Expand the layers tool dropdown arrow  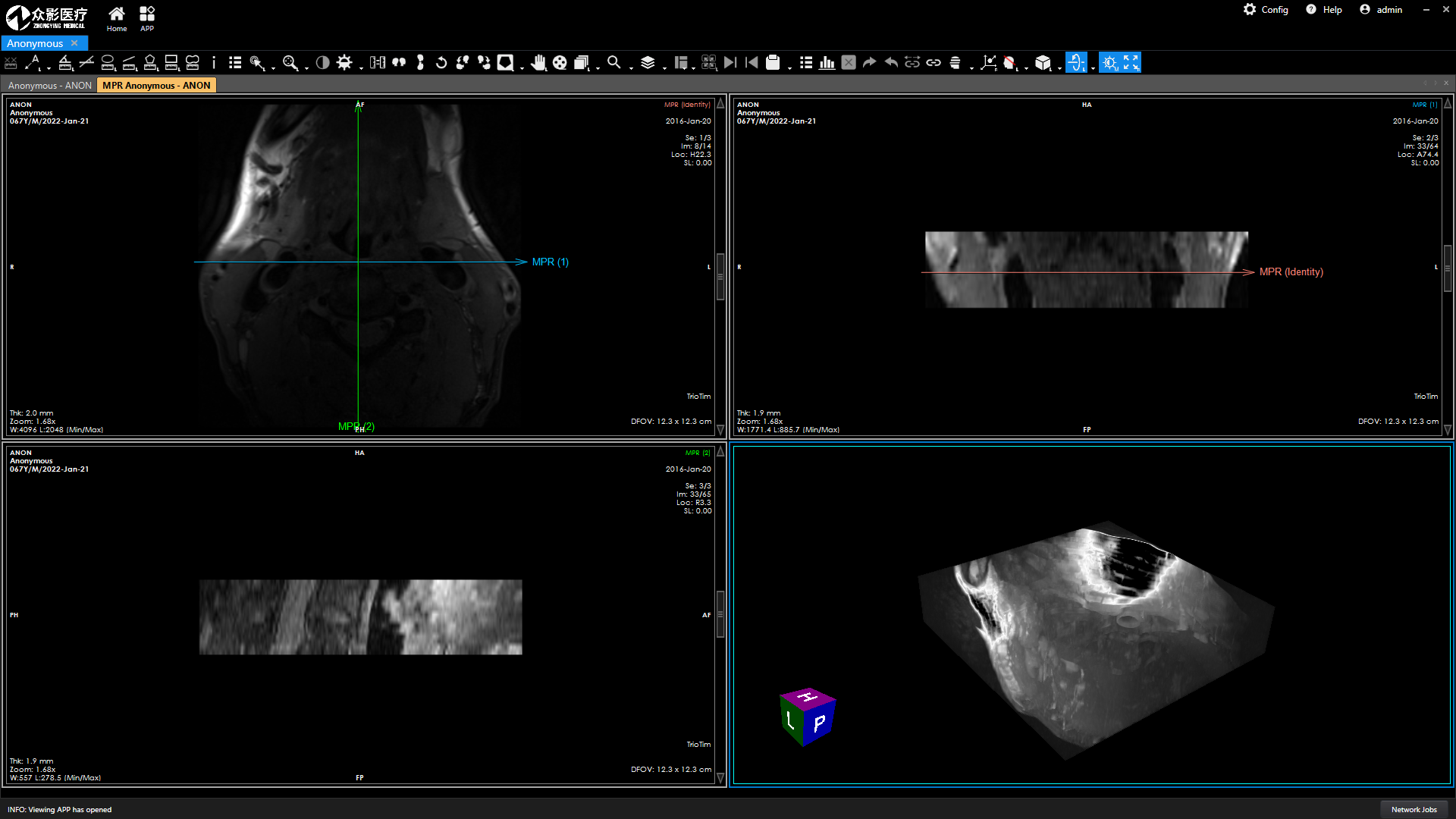[664, 67]
